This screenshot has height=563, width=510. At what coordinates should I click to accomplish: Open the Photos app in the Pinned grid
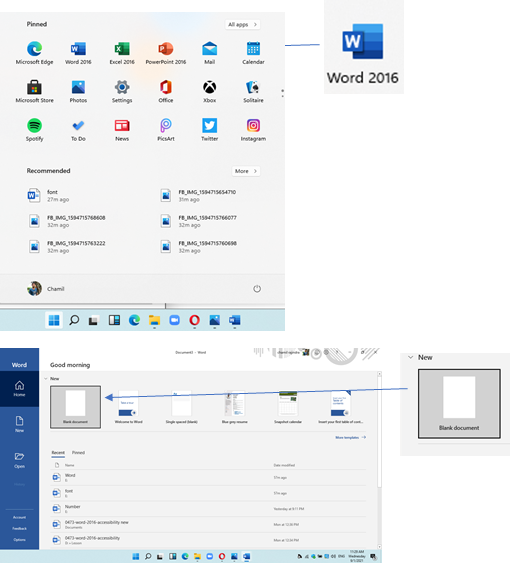(x=78, y=91)
